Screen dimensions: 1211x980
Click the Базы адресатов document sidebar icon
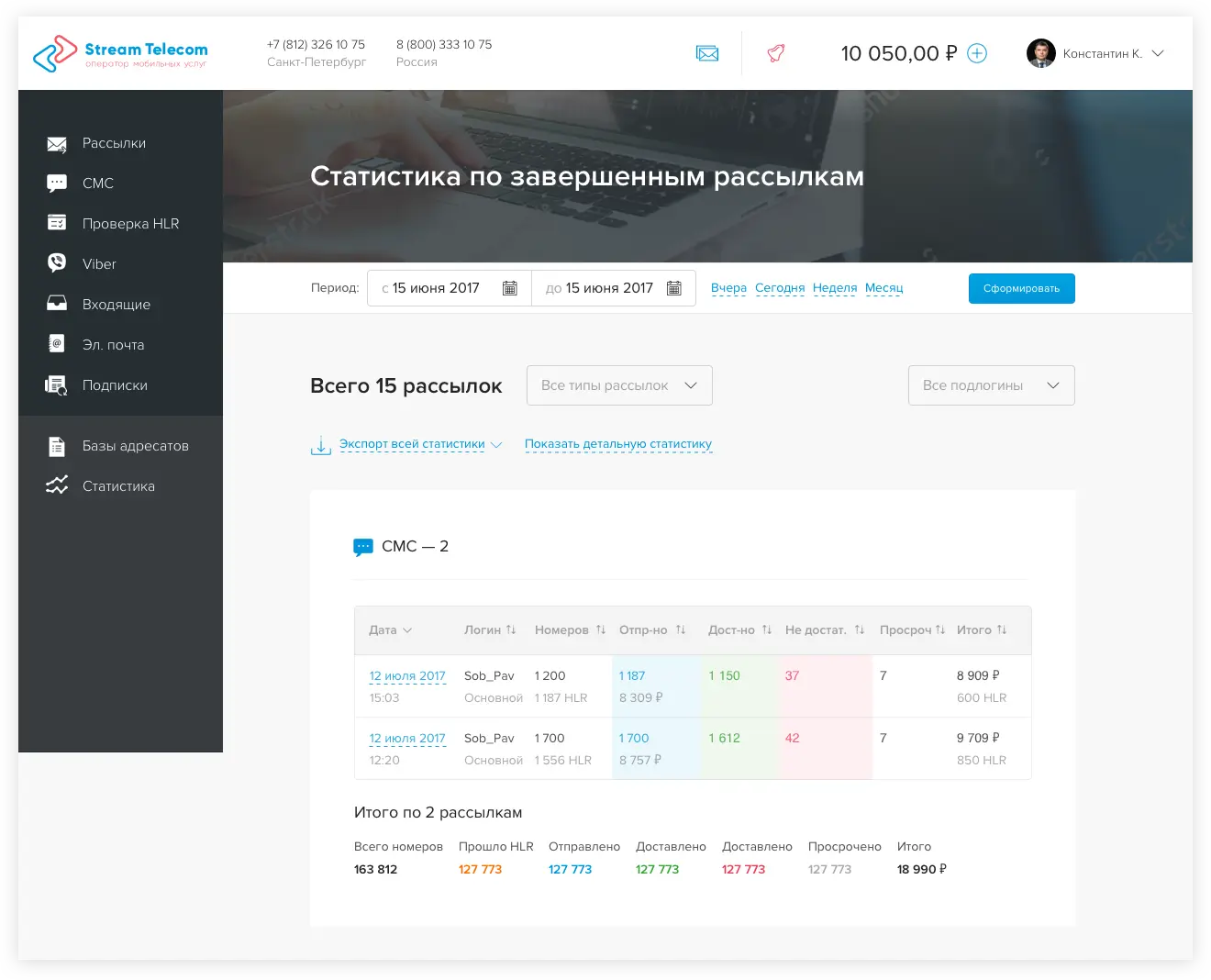pos(57,446)
